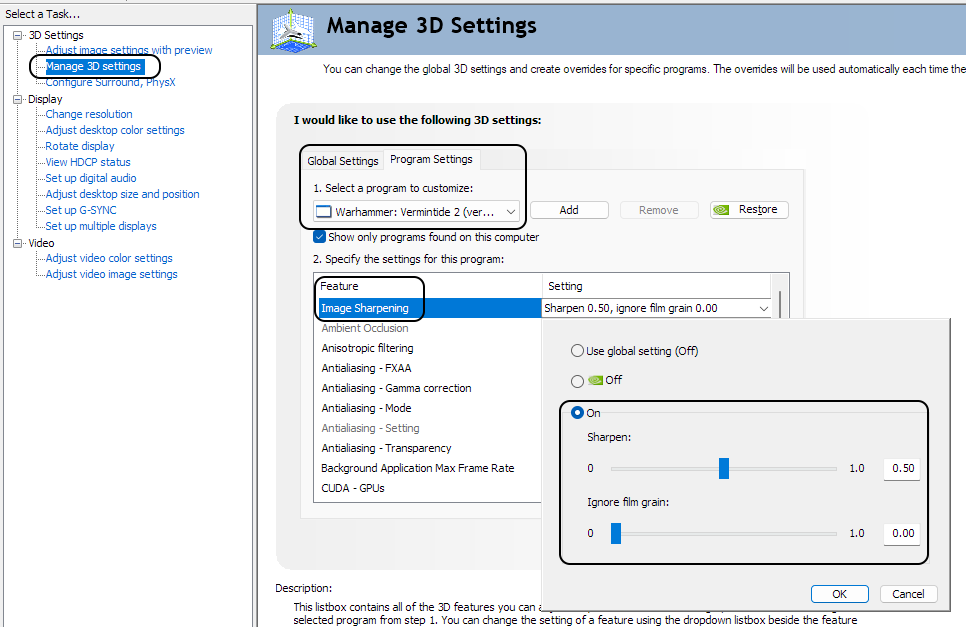Click the Add button
Image resolution: width=966 pixels, height=627 pixels.
pos(569,210)
